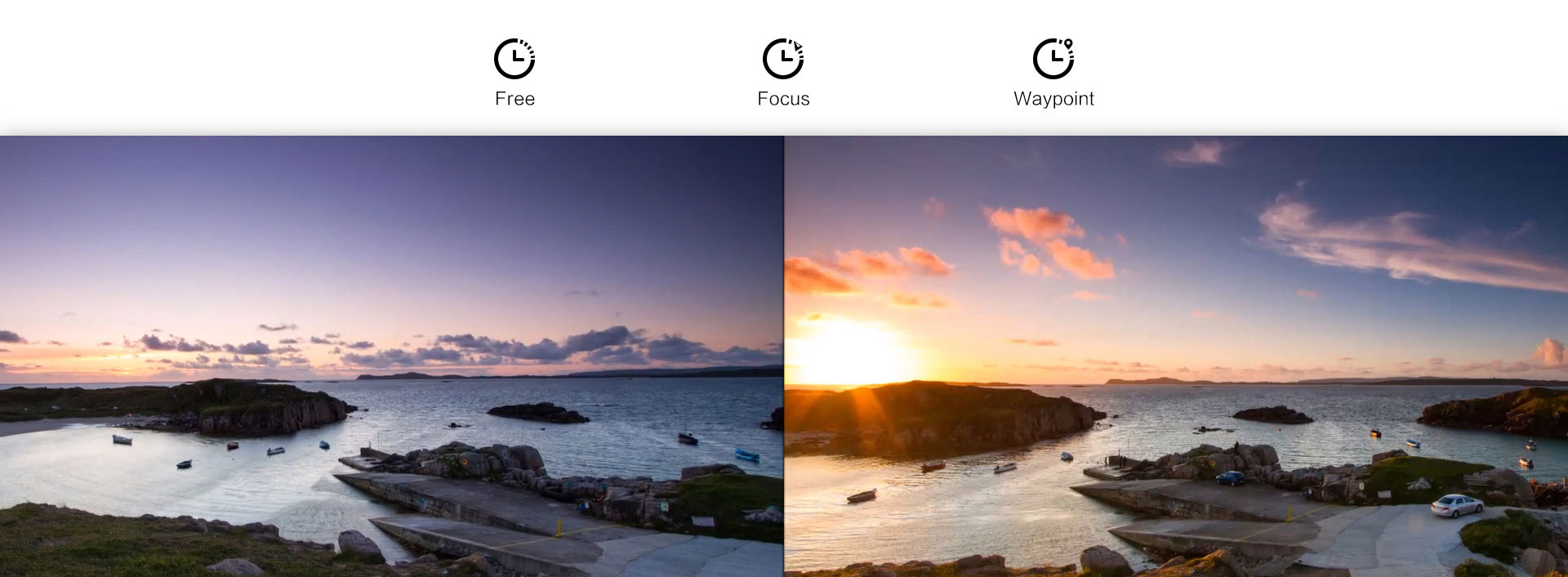Open the purple dusk photo on the left

tap(391, 356)
